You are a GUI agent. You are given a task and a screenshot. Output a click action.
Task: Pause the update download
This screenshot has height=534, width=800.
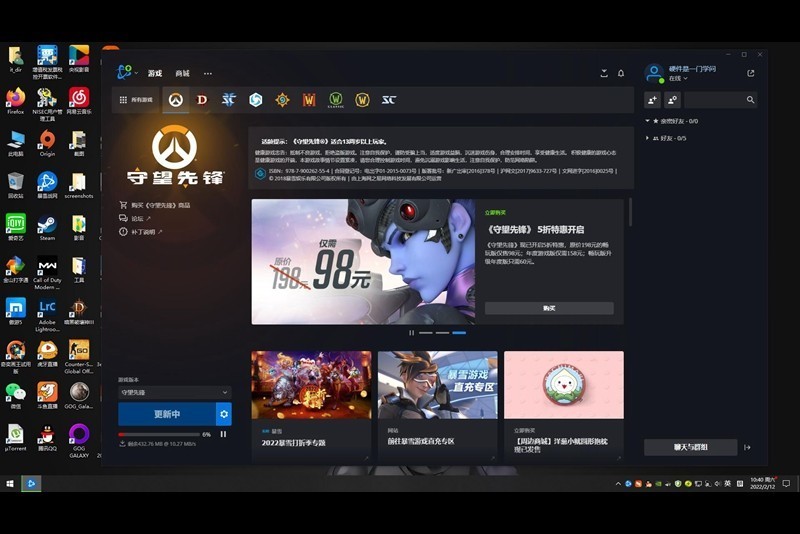coord(223,434)
